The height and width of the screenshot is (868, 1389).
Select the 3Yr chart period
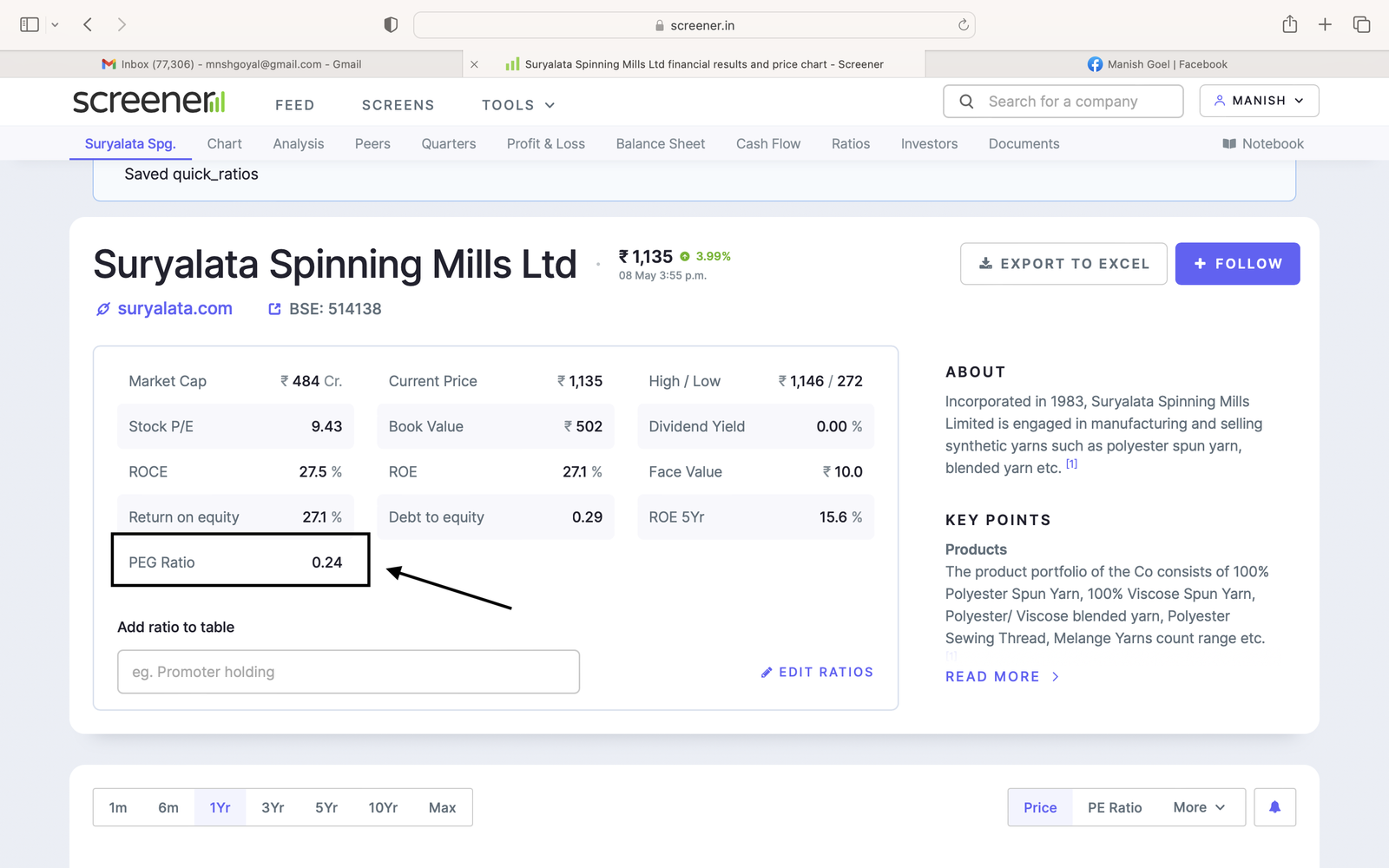(x=273, y=807)
